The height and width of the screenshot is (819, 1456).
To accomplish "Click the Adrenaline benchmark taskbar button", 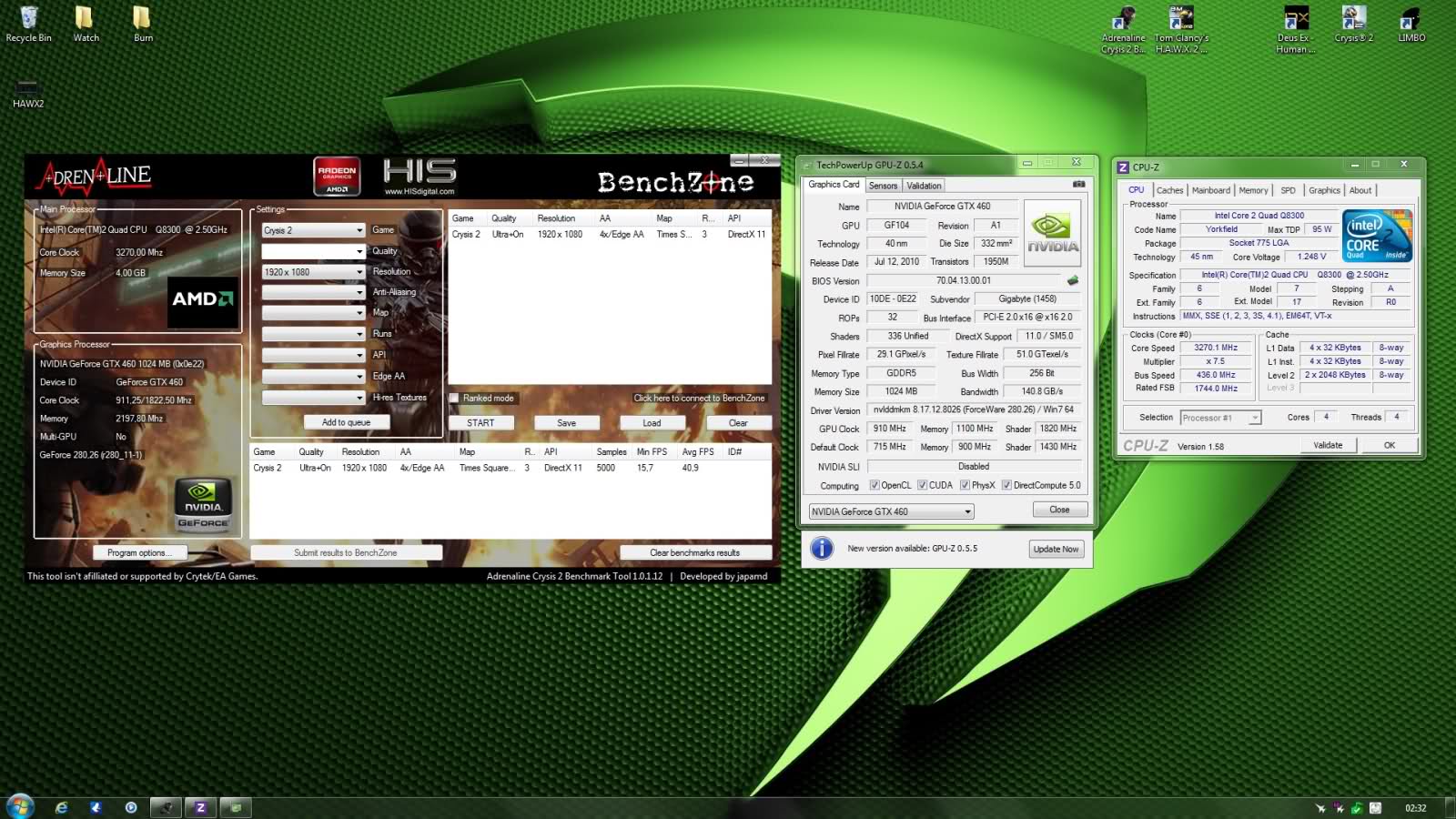I will tap(166, 807).
